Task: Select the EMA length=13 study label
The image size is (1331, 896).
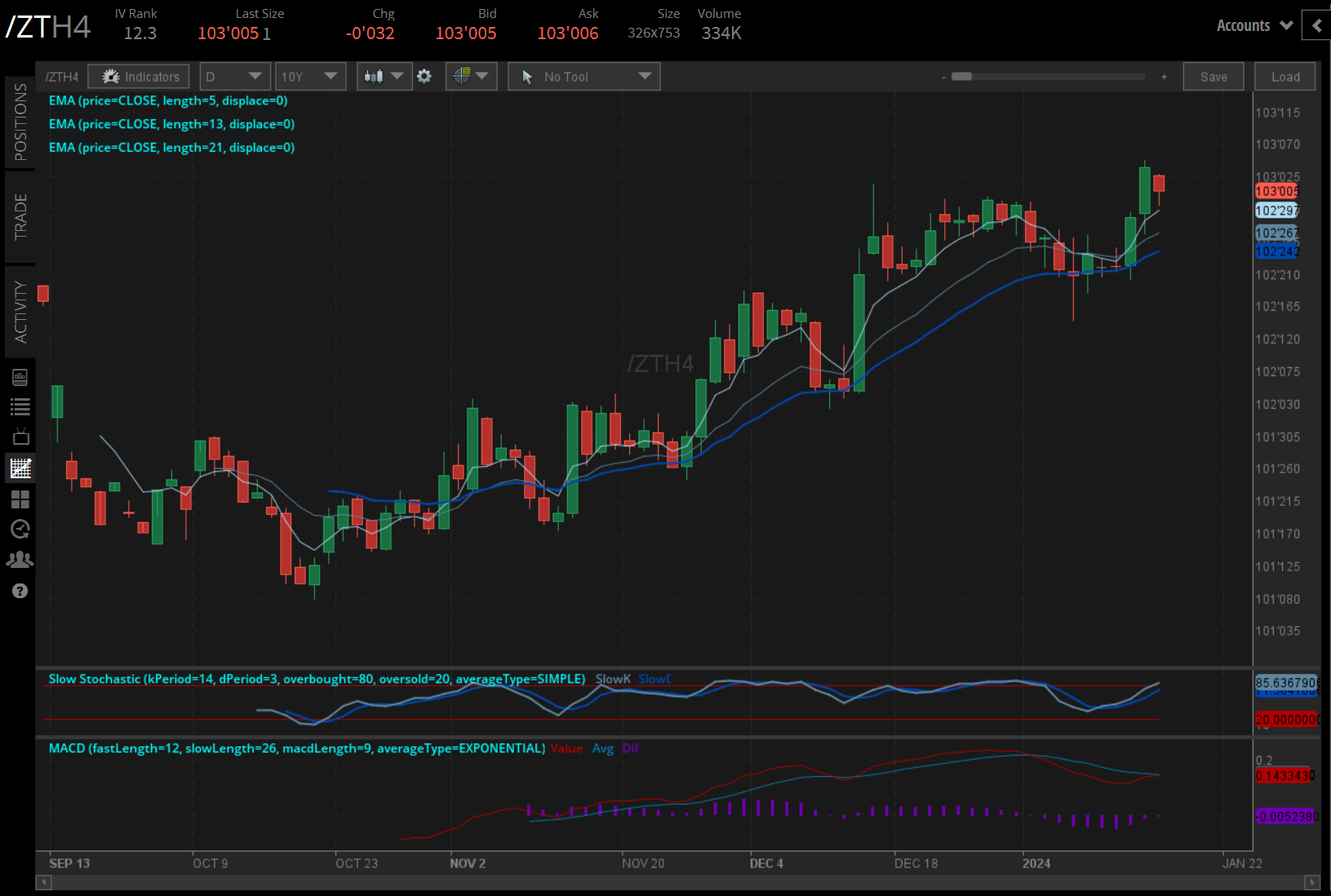Action: pyautogui.click(x=171, y=124)
